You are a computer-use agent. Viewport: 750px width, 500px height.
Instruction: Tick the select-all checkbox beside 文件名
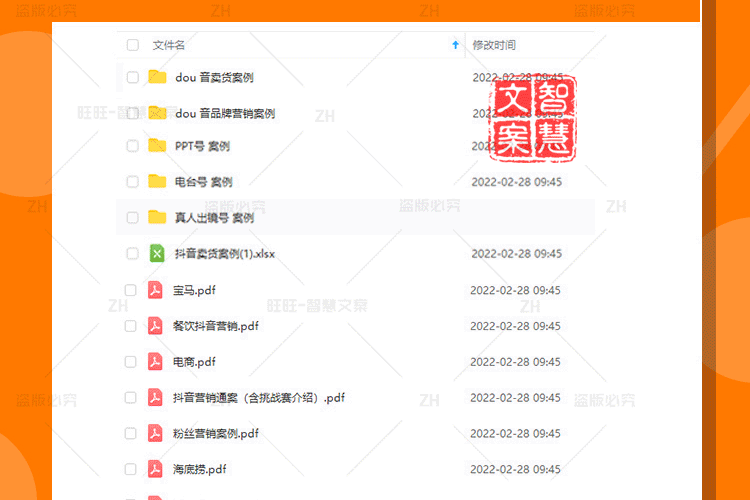[x=132, y=45]
